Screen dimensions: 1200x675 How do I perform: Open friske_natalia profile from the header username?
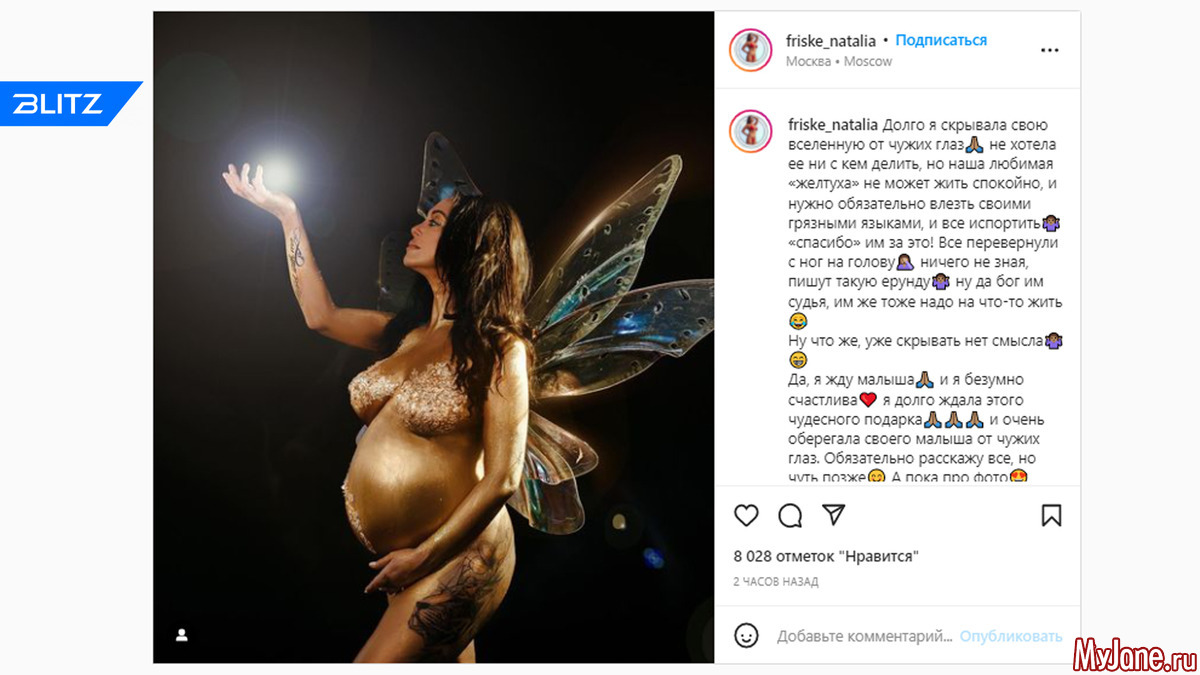[831, 40]
